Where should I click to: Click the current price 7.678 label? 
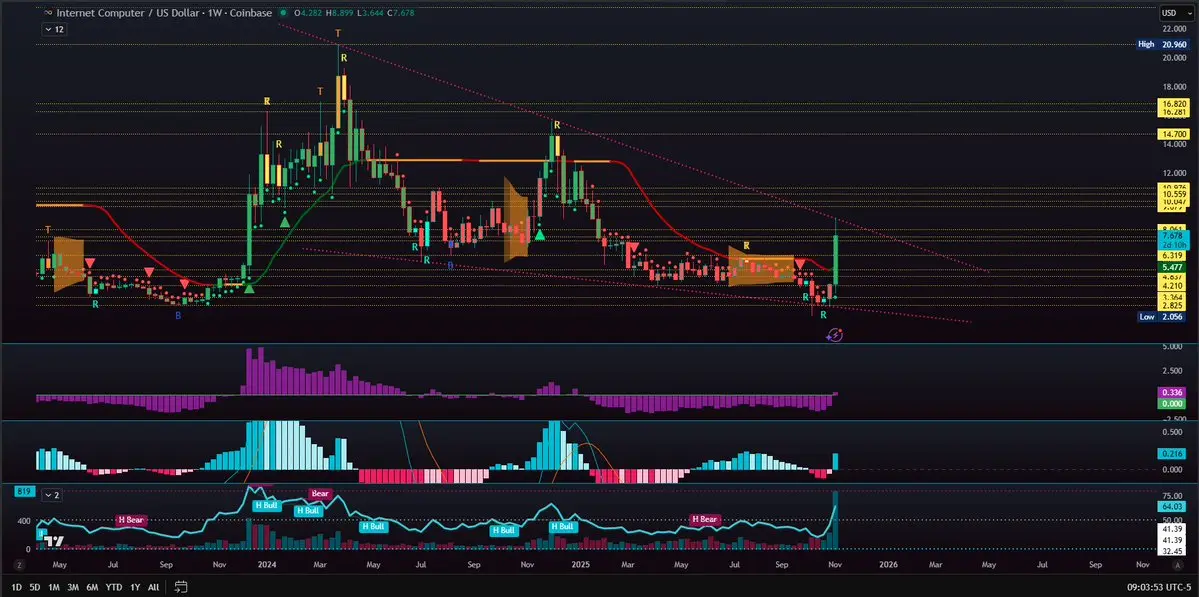click(x=1174, y=237)
